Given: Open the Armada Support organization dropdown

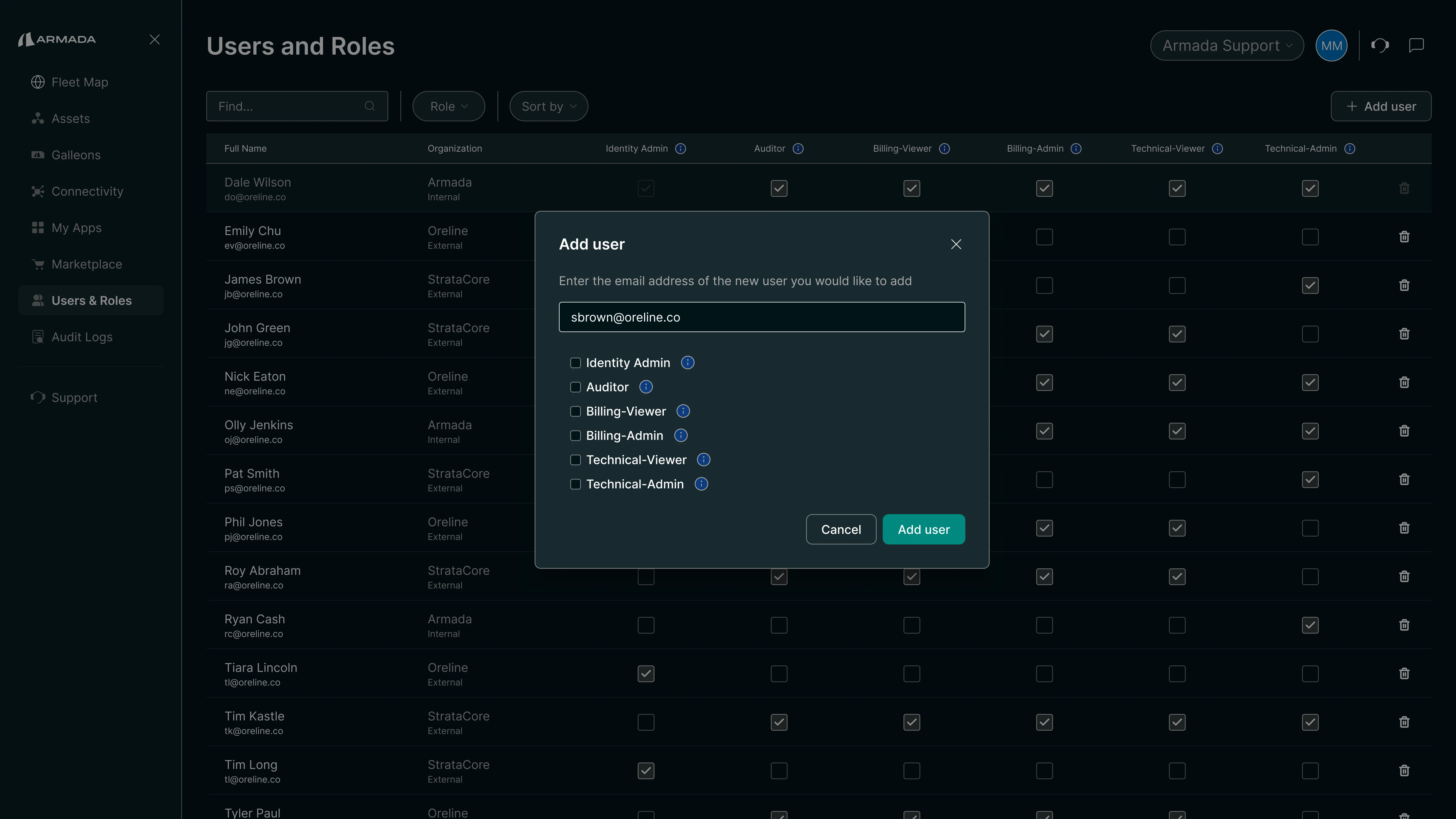Looking at the screenshot, I should pos(1226,45).
